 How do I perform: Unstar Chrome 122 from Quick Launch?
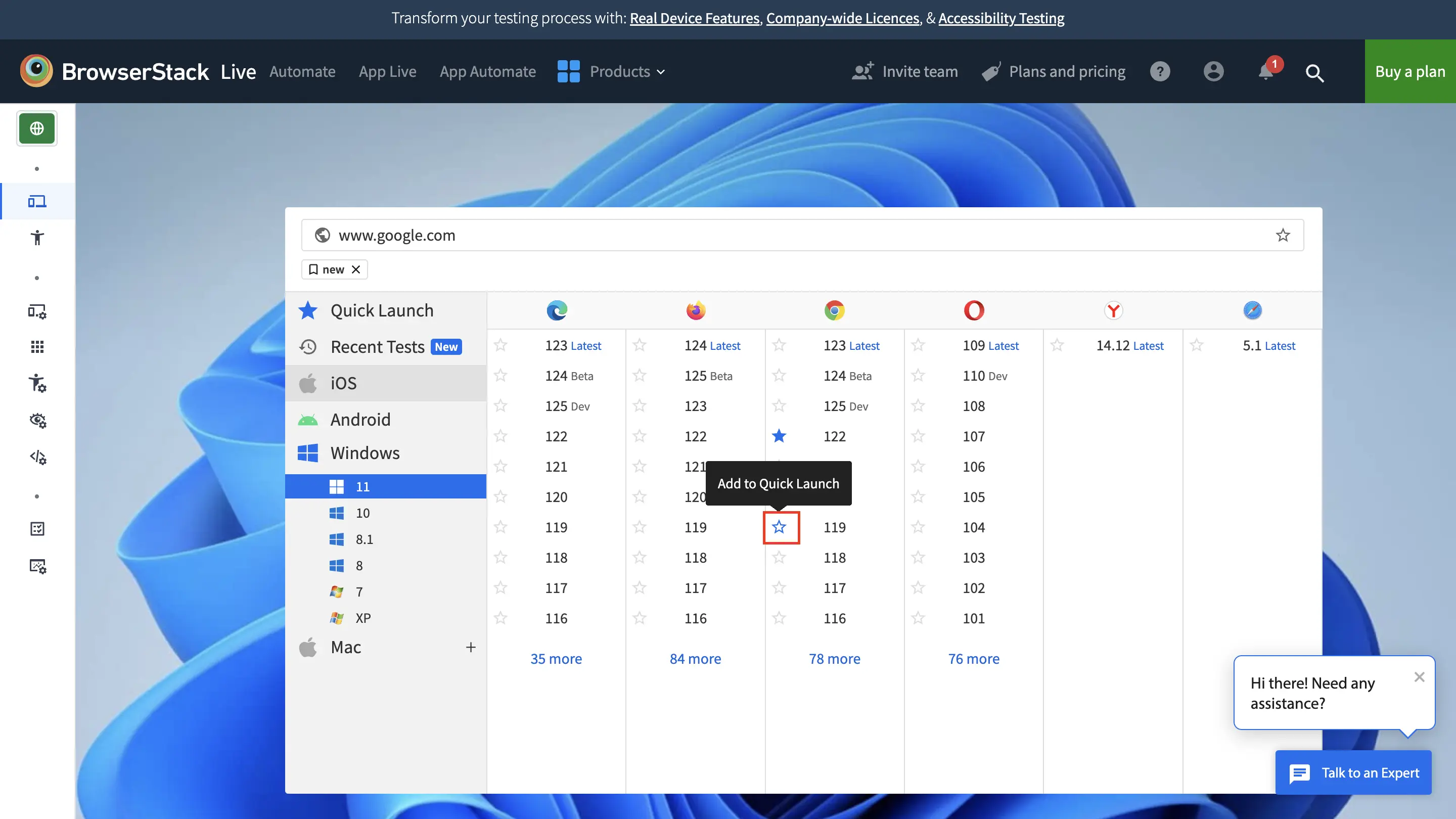point(779,436)
